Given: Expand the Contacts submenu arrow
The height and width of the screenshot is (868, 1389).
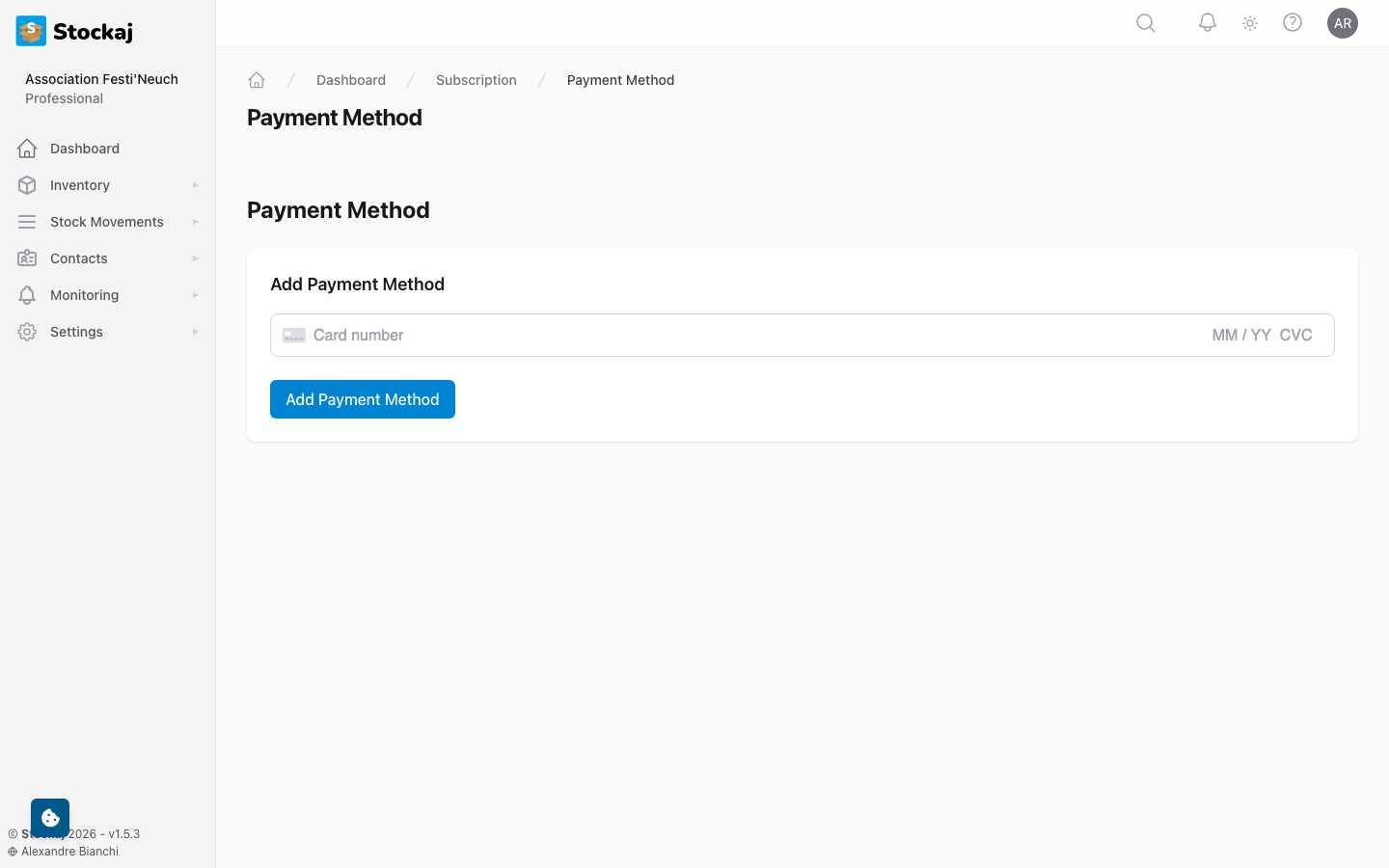Looking at the screenshot, I should click(x=195, y=258).
